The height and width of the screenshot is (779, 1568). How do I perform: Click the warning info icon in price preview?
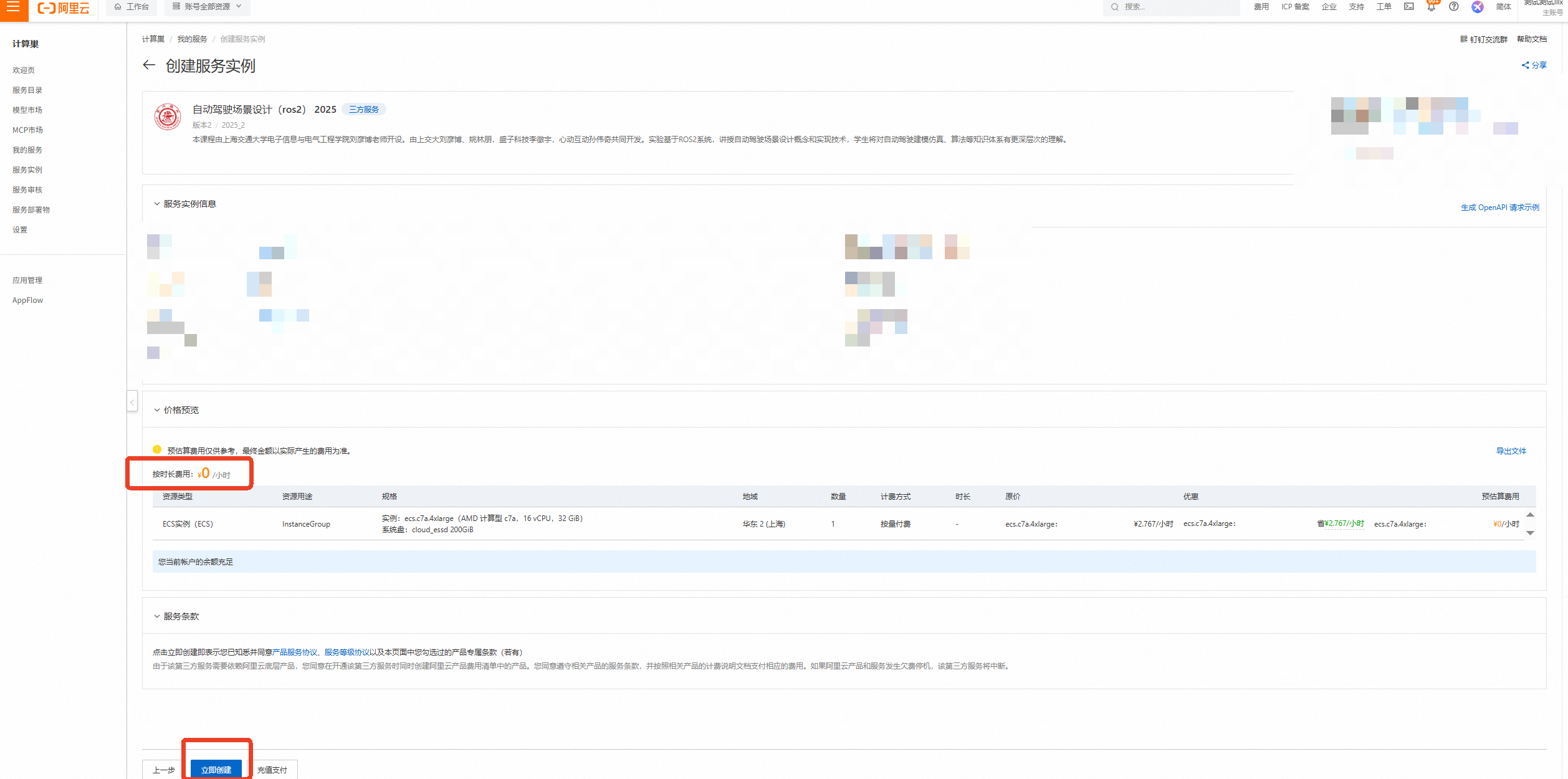point(157,450)
